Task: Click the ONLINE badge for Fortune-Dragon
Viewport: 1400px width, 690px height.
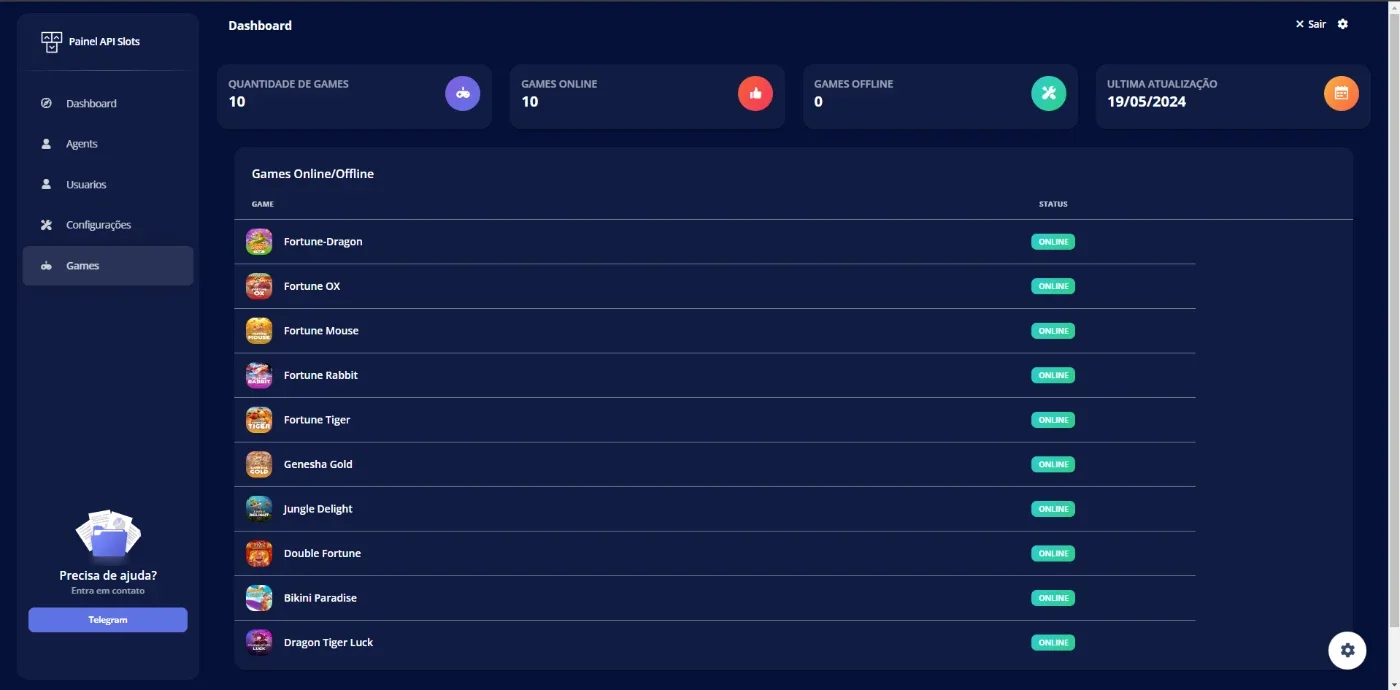Action: pyautogui.click(x=1053, y=242)
